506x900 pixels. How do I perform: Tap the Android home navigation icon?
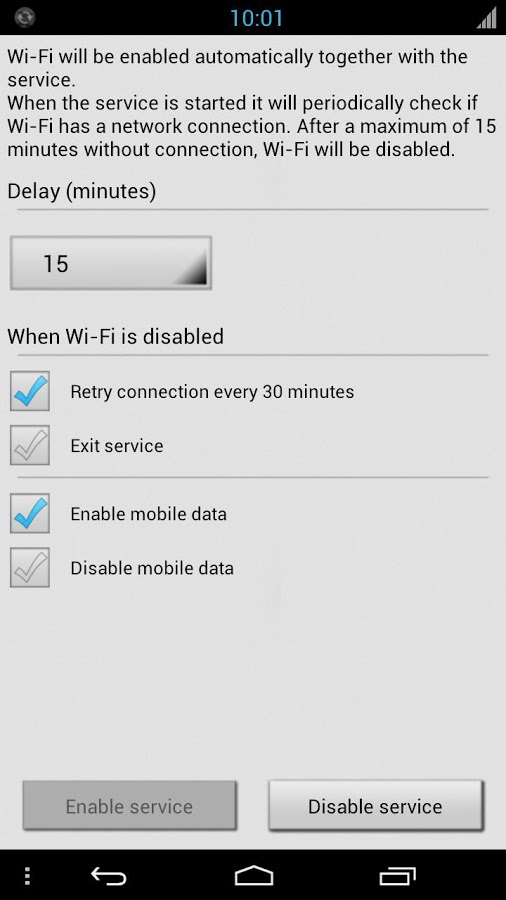254,876
